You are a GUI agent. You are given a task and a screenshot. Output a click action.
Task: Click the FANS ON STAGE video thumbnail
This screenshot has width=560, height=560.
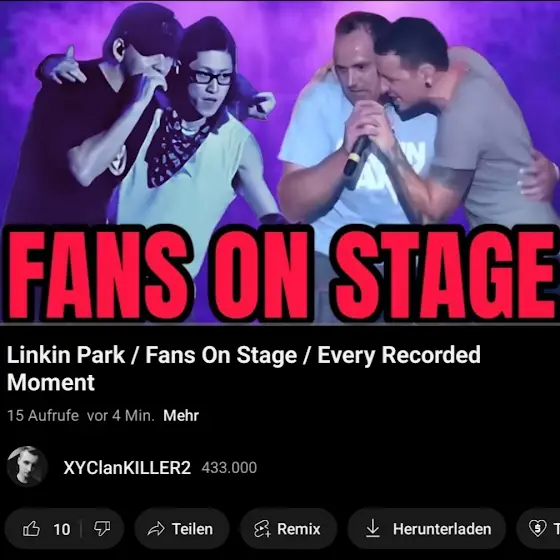tap(280, 162)
